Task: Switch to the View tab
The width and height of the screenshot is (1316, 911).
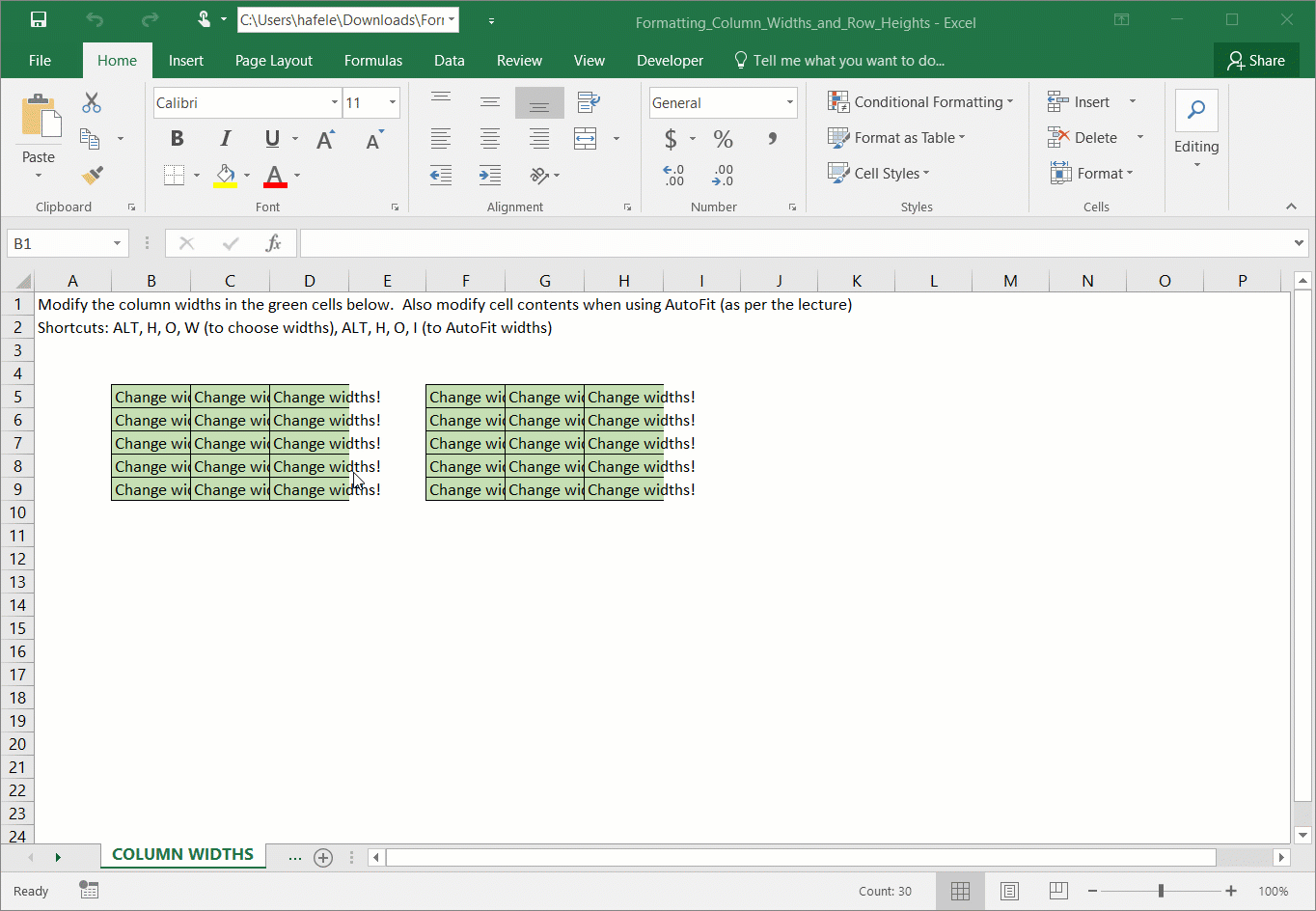Action: click(x=589, y=60)
